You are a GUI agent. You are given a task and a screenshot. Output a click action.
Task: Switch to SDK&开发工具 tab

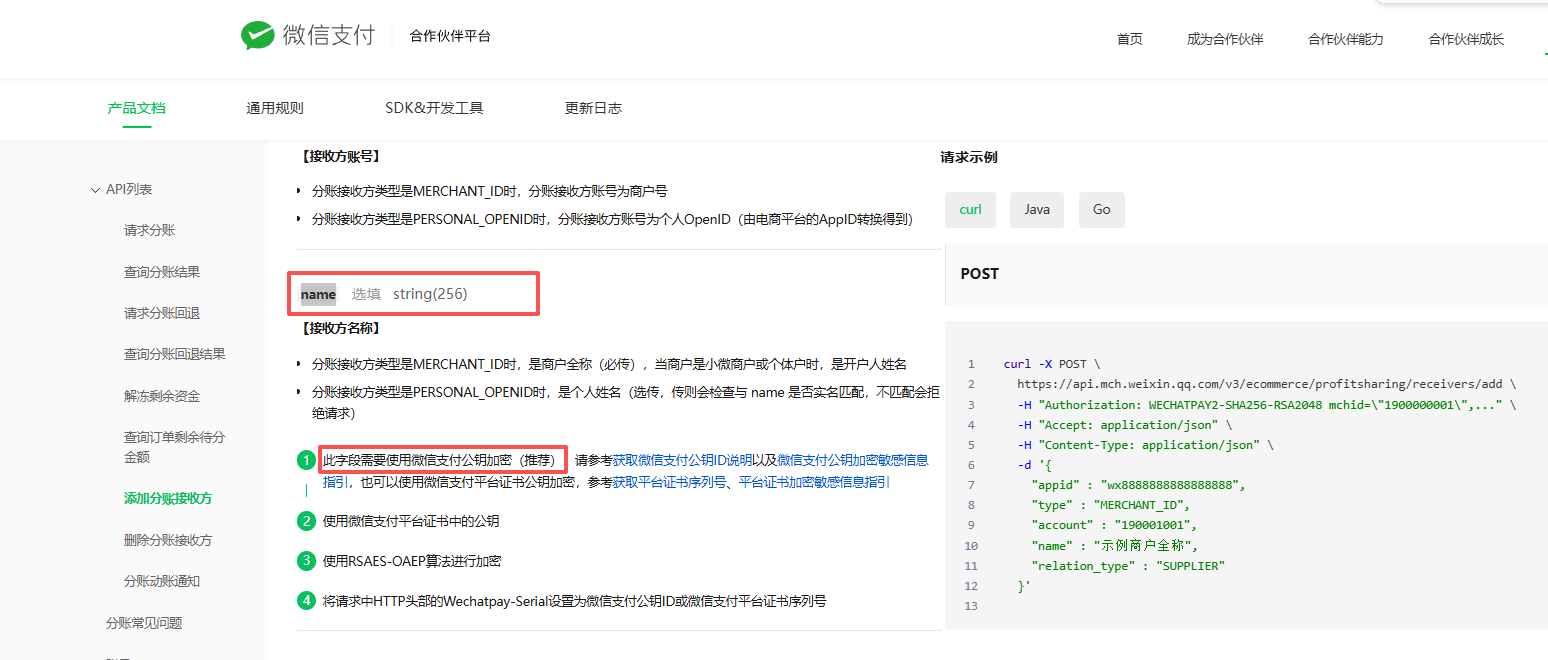434,108
